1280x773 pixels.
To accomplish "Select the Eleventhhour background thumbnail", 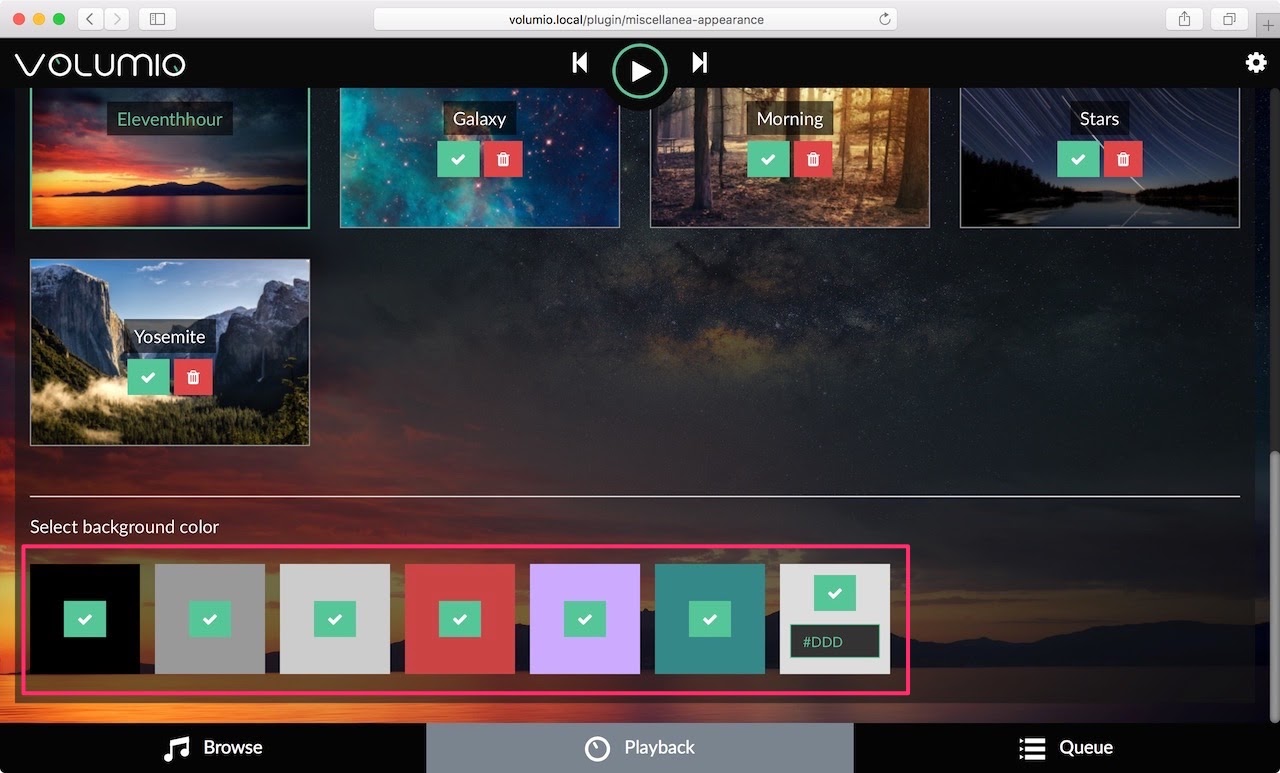I will pos(170,158).
